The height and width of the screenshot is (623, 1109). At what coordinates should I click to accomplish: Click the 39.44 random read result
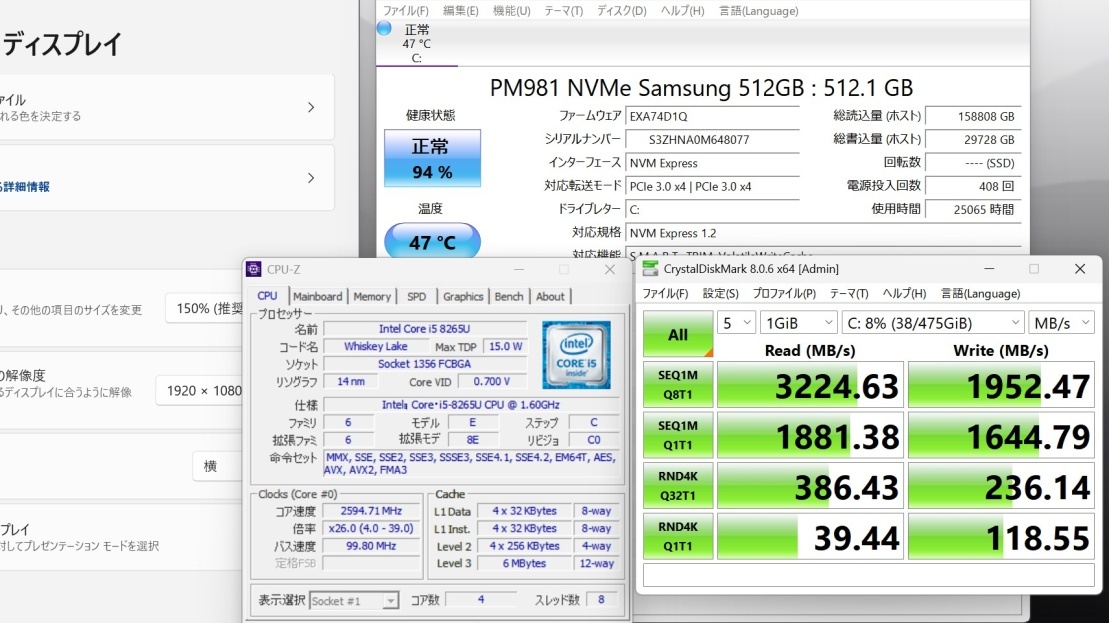click(810, 537)
